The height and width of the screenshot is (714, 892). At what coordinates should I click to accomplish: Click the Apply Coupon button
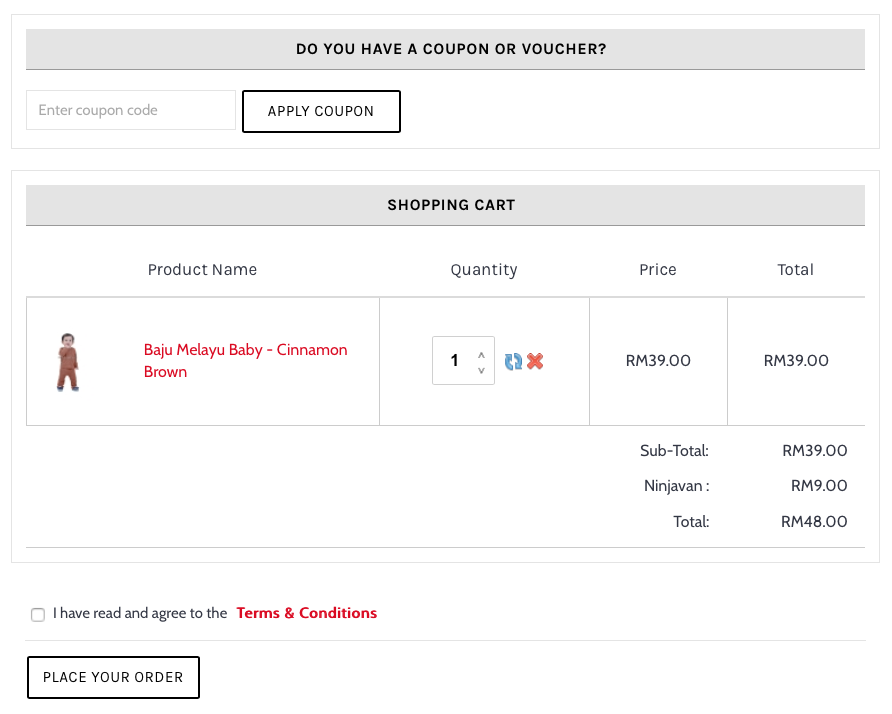(321, 112)
